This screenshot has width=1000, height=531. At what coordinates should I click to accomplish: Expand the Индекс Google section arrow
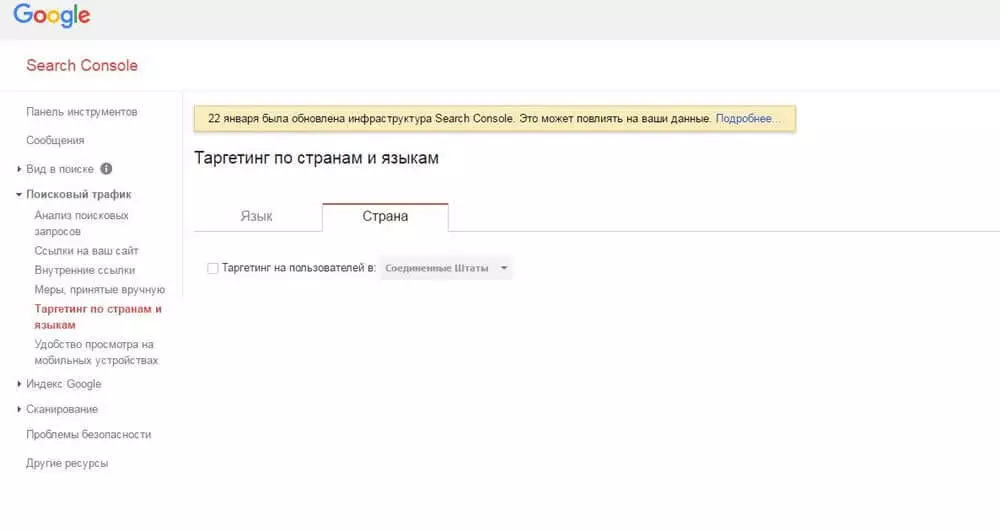(x=19, y=384)
